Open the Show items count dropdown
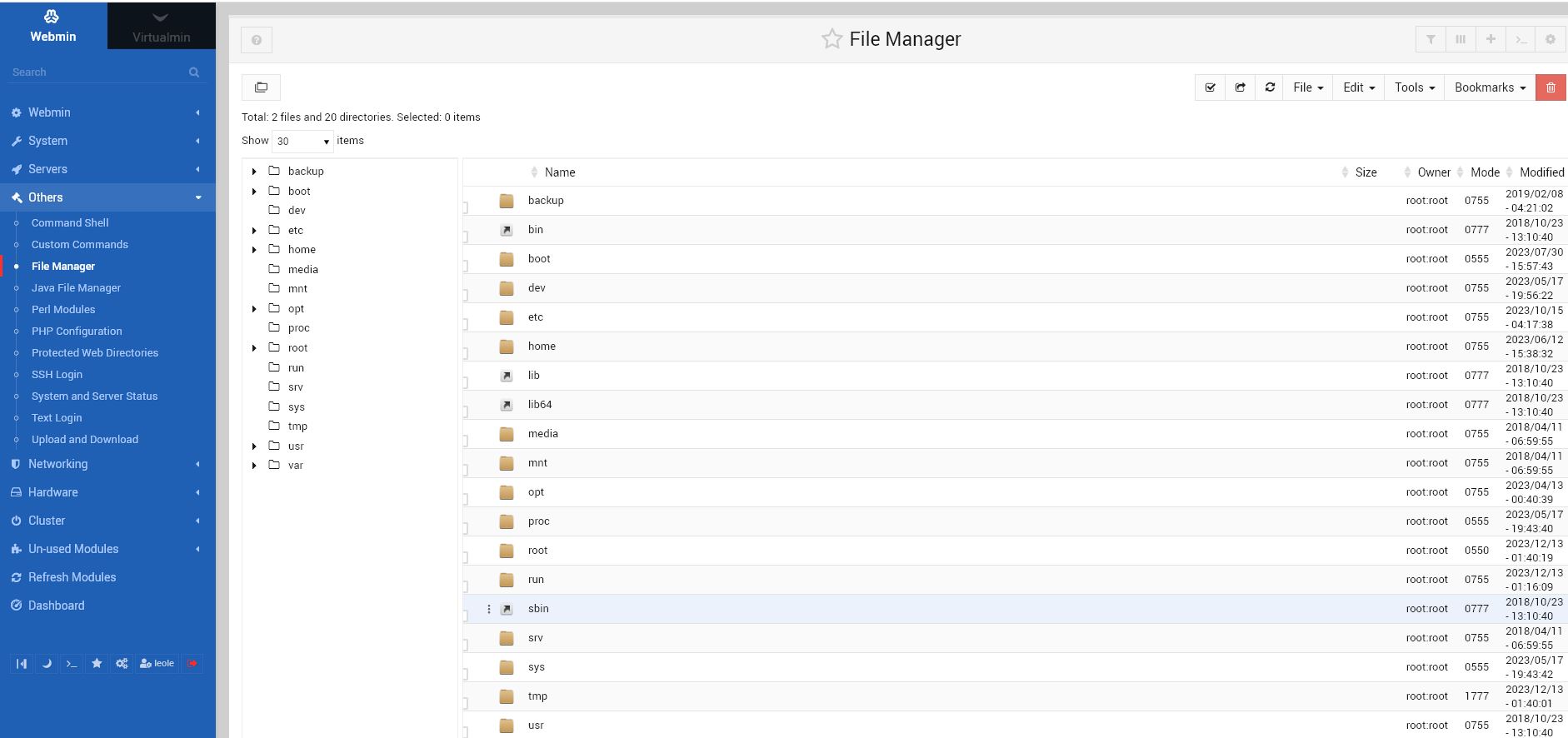 click(x=302, y=141)
